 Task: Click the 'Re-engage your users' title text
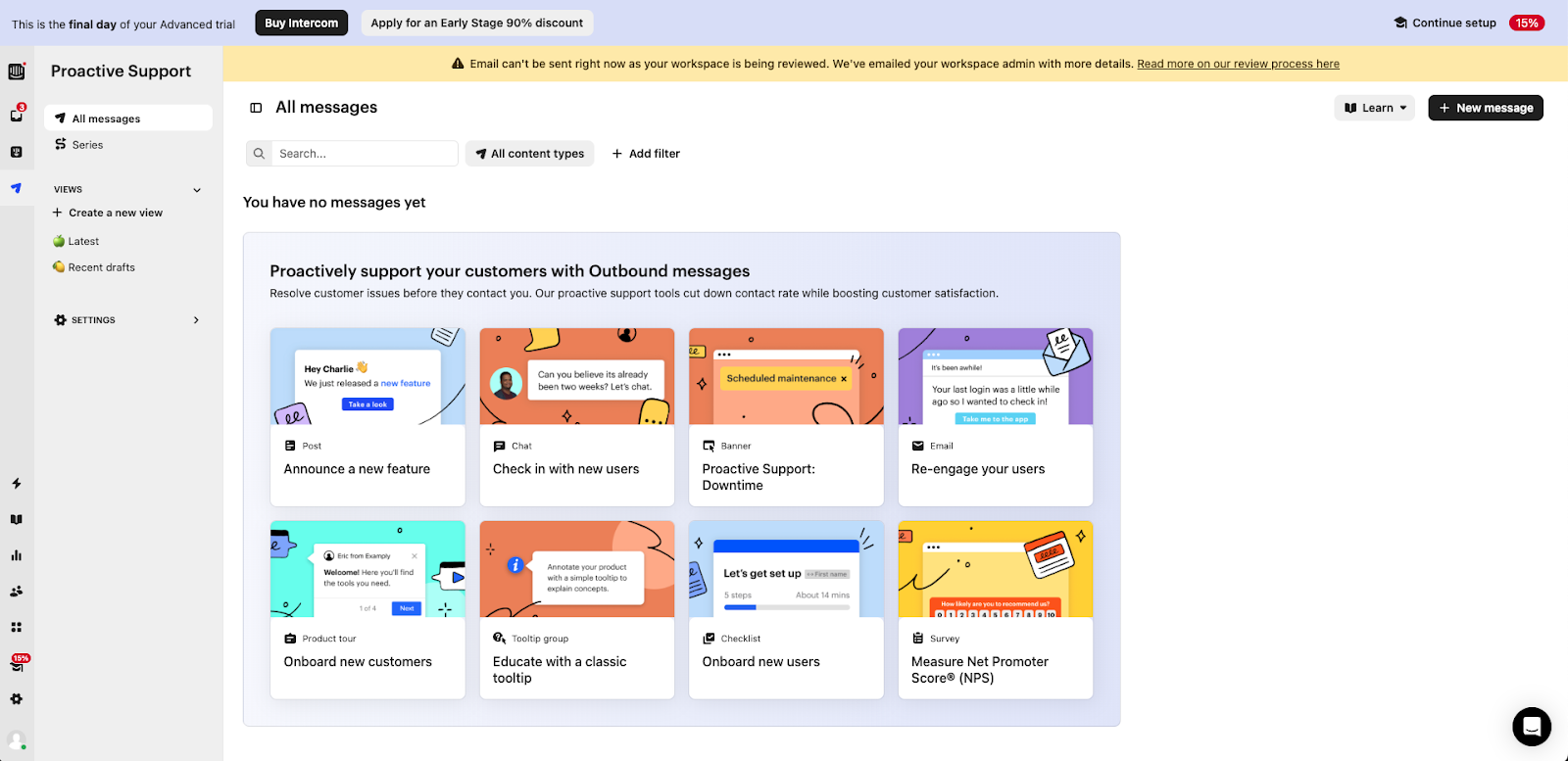[x=978, y=469]
